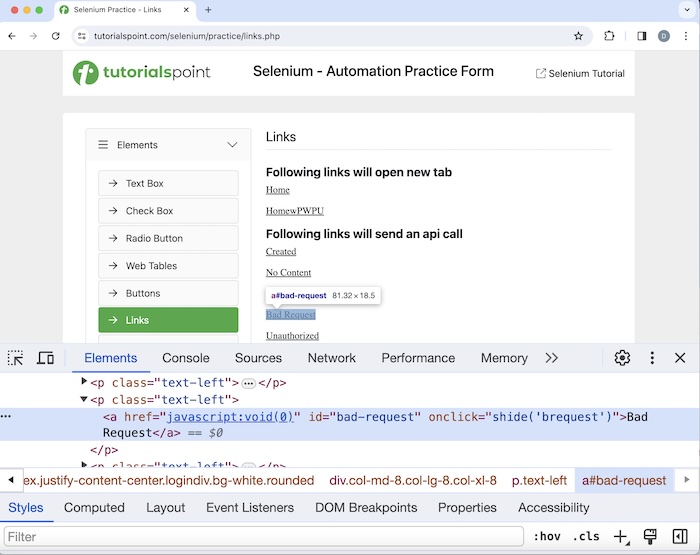Open the Web Tables sidebar item

click(x=168, y=266)
